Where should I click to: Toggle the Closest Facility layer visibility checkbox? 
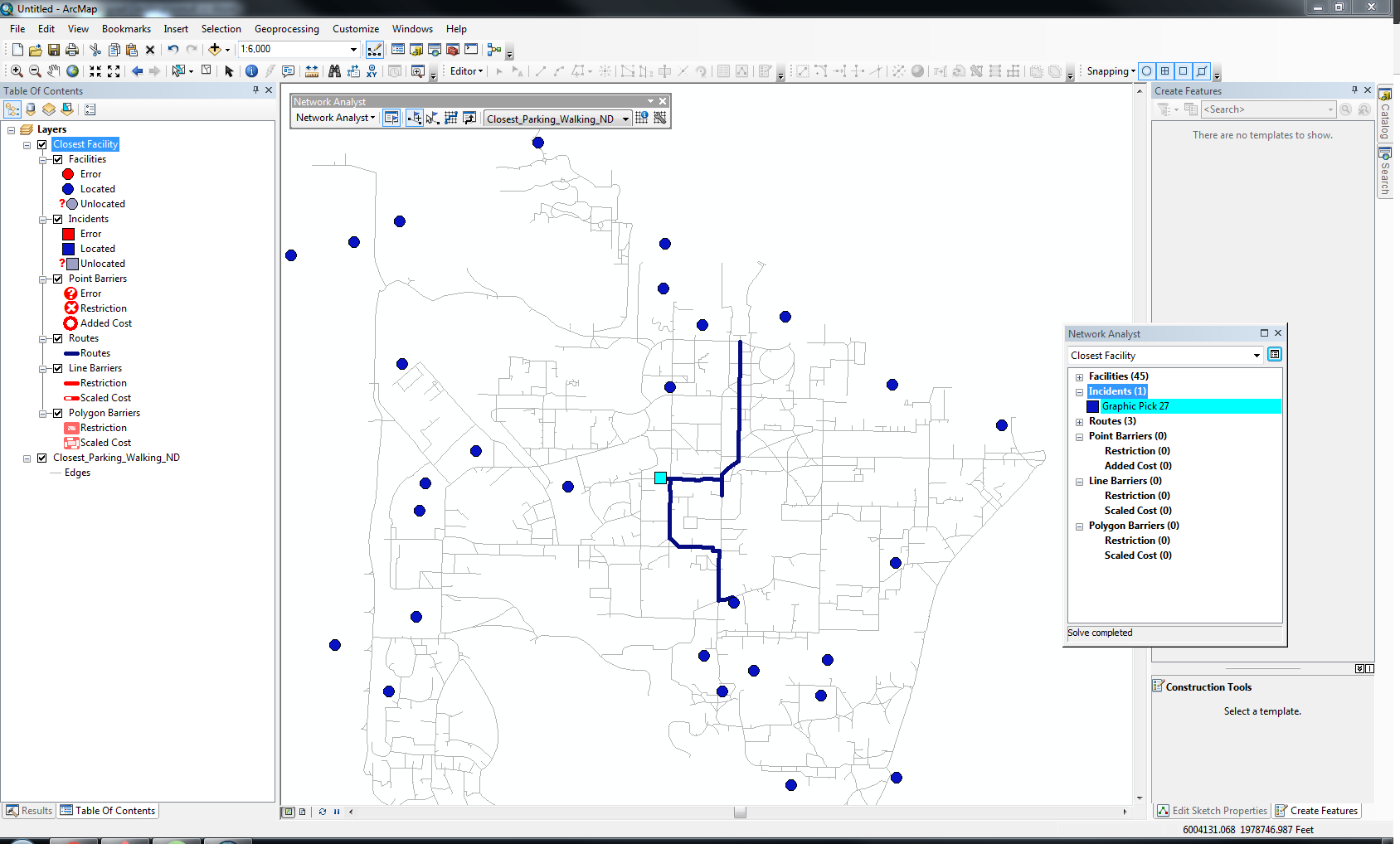pyautogui.click(x=41, y=144)
